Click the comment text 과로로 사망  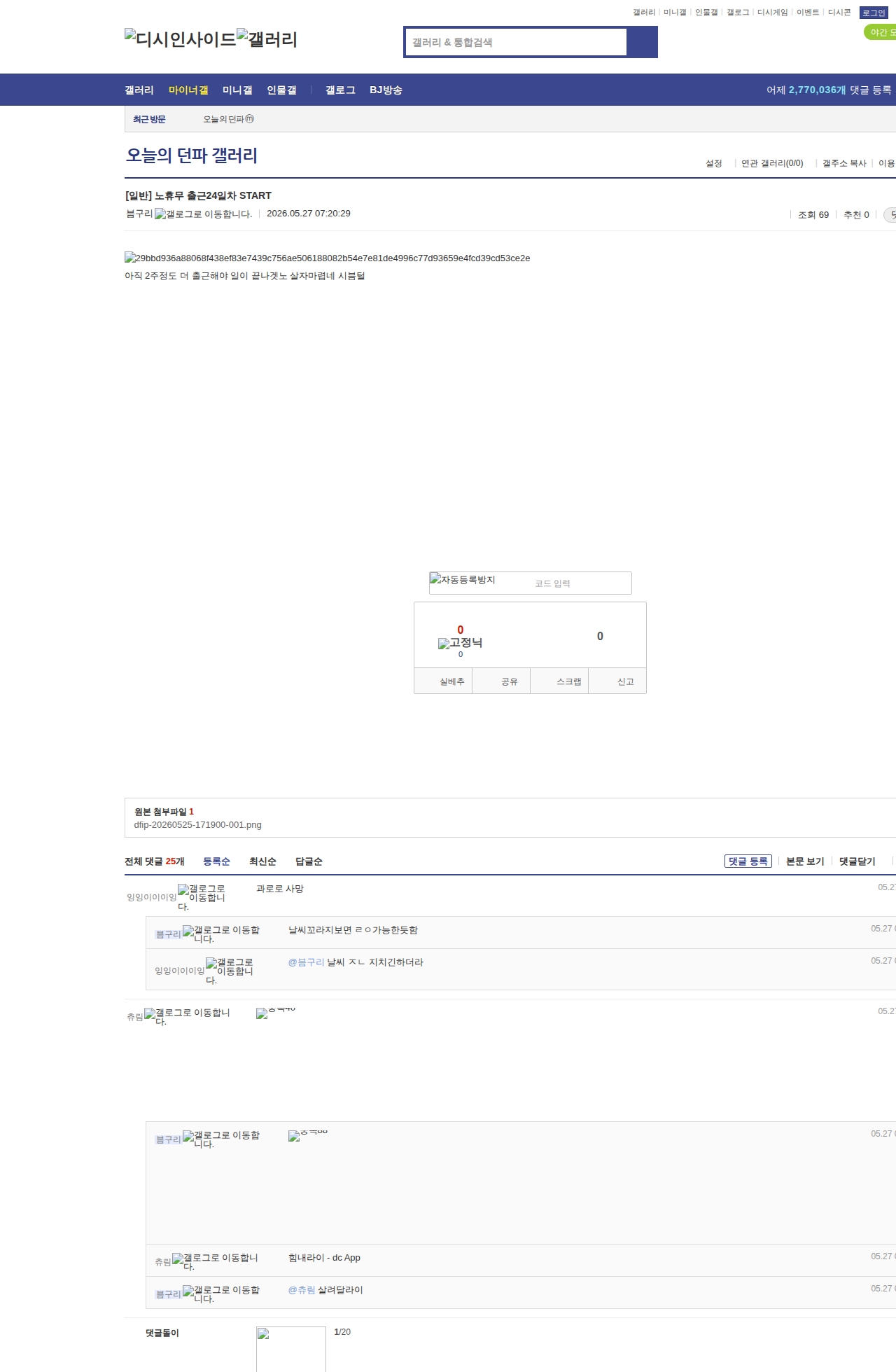(280, 889)
